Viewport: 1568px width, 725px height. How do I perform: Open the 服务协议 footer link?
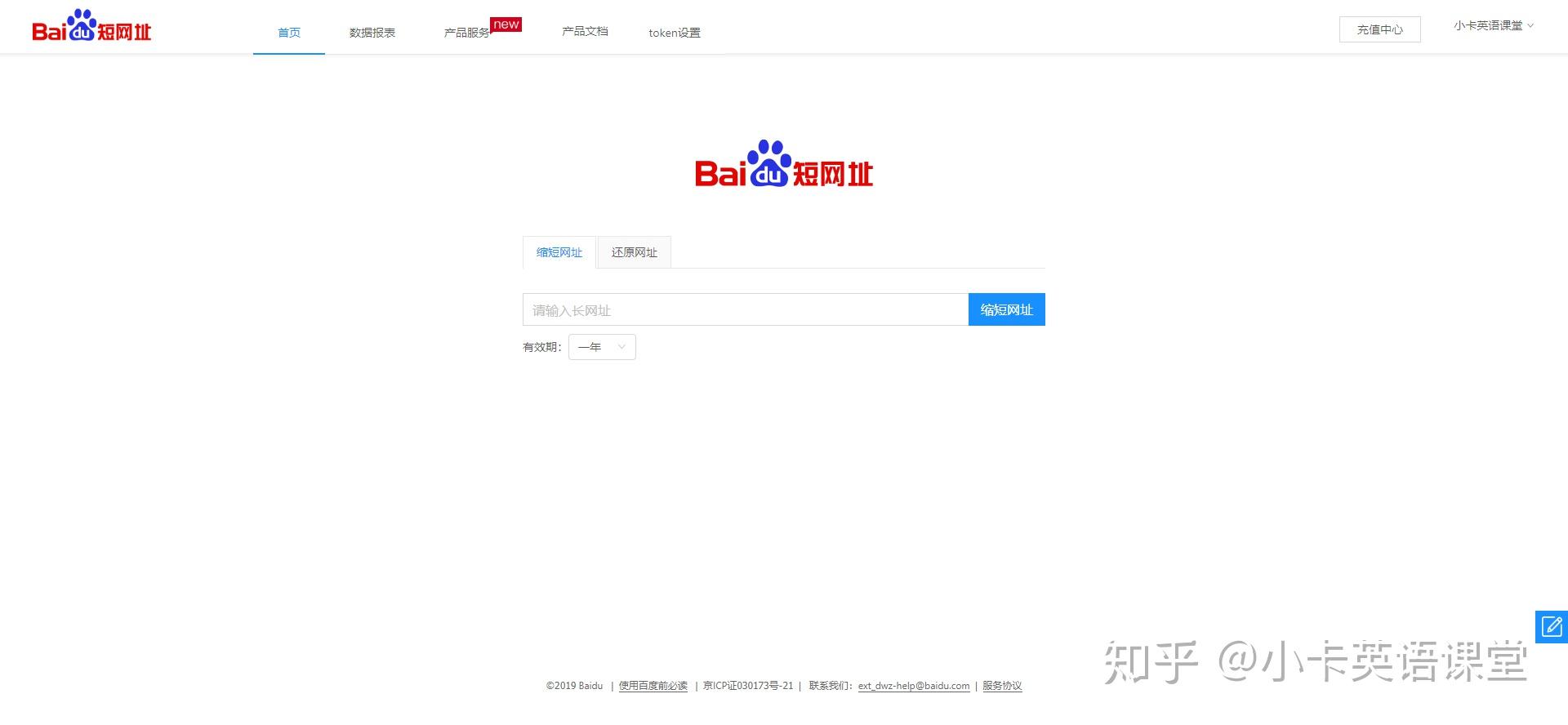pos(1002,686)
